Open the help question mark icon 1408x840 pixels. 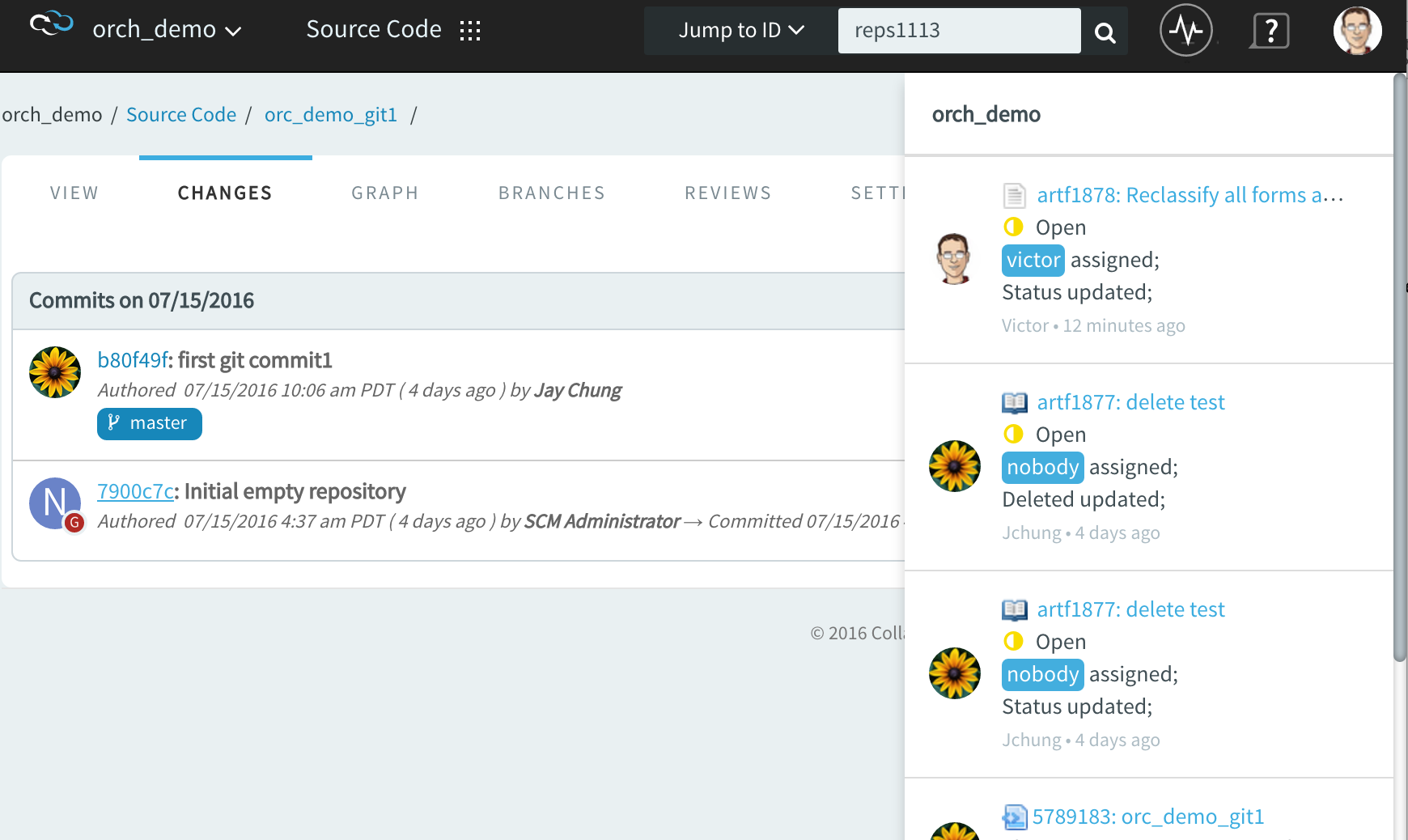pos(1270,32)
